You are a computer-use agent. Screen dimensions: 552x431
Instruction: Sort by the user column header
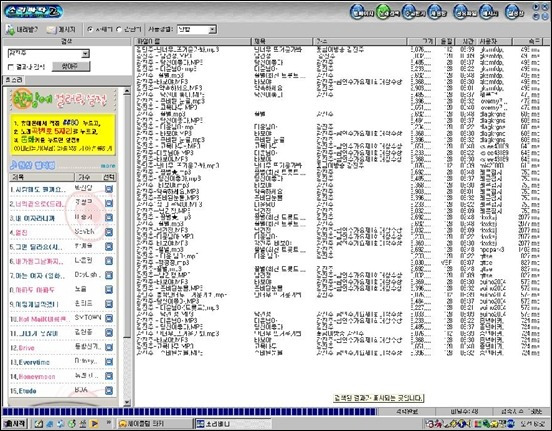pyautogui.click(x=496, y=42)
